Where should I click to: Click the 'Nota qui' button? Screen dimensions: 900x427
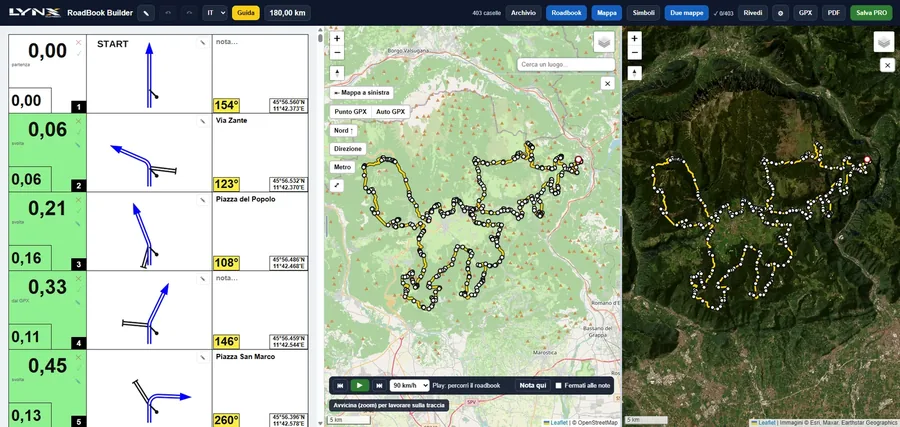tap(533, 385)
